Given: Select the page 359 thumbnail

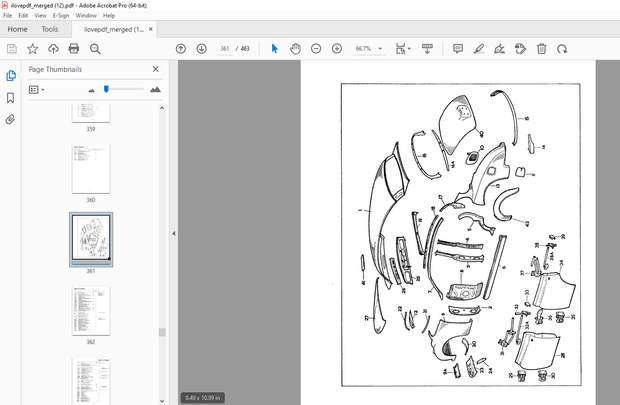Looking at the screenshot, I should [91, 113].
